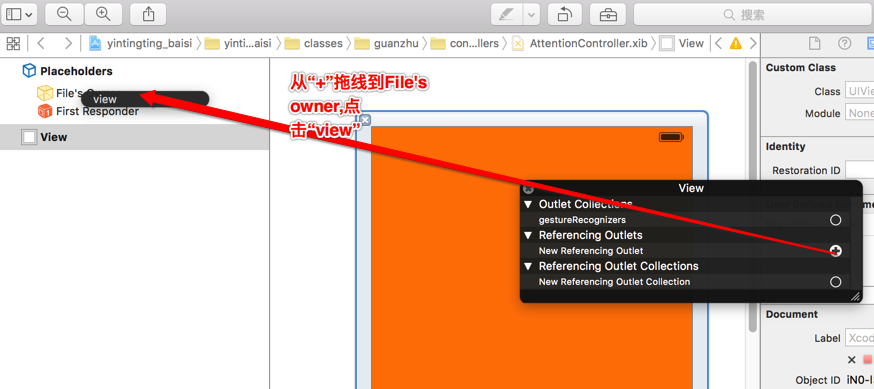Open the con...llers folder breadcrumb
Screen dimensions: 874x389
(x=465, y=43)
